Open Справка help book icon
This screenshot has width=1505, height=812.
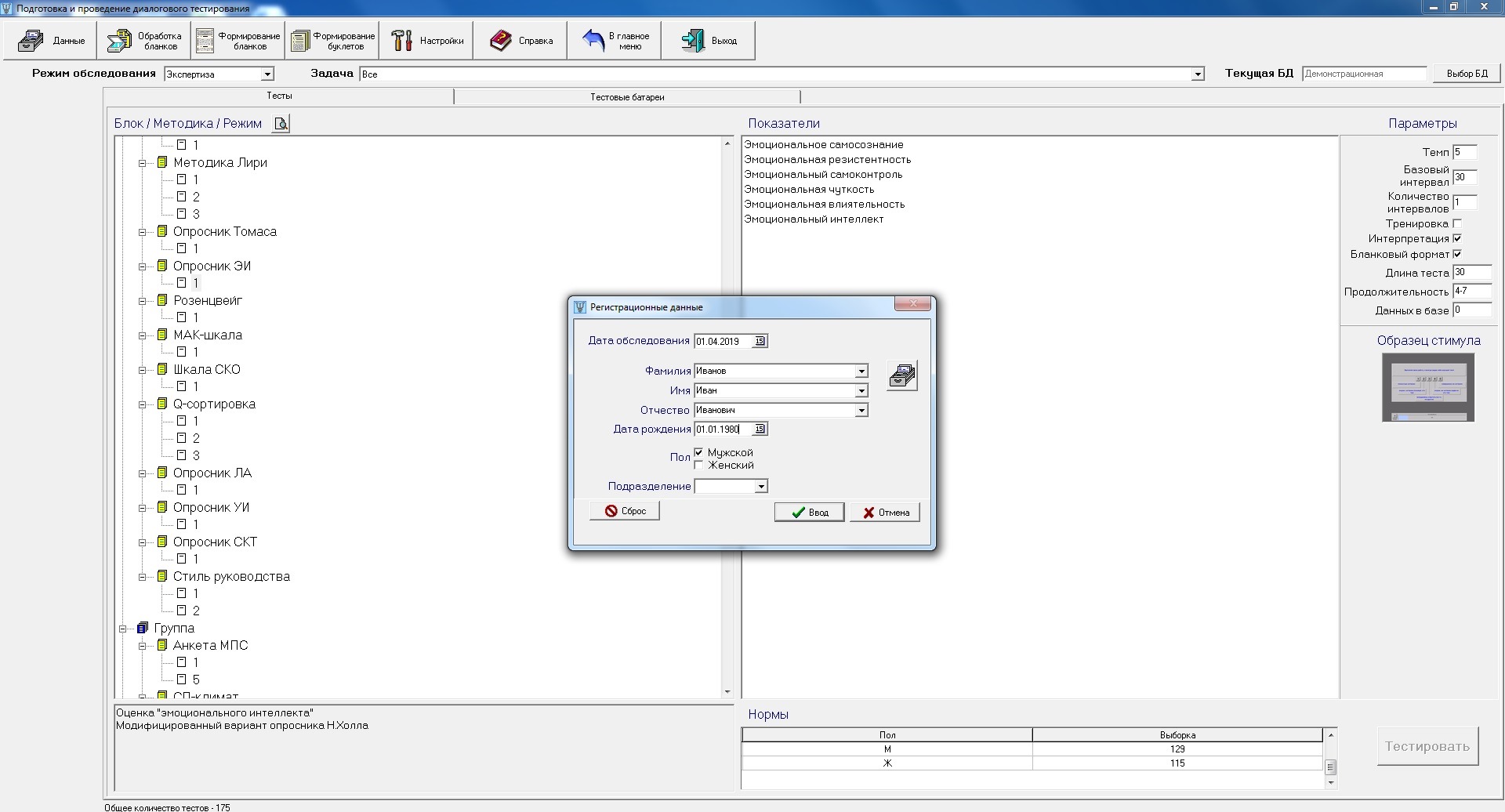[501, 41]
